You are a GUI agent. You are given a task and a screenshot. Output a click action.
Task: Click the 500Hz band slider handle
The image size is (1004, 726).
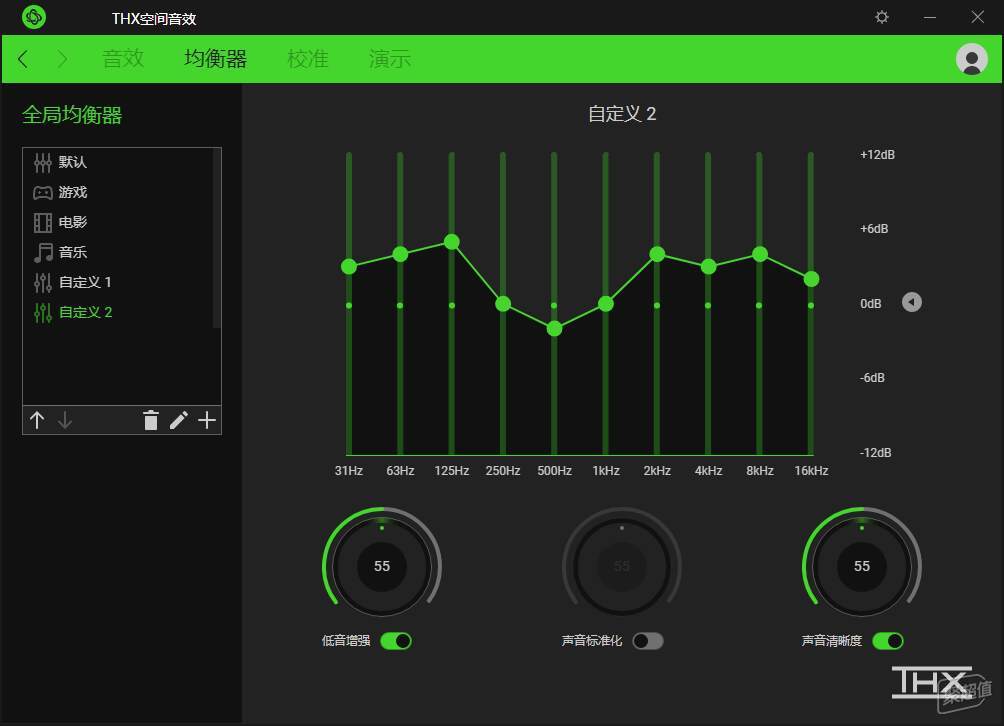(x=555, y=329)
